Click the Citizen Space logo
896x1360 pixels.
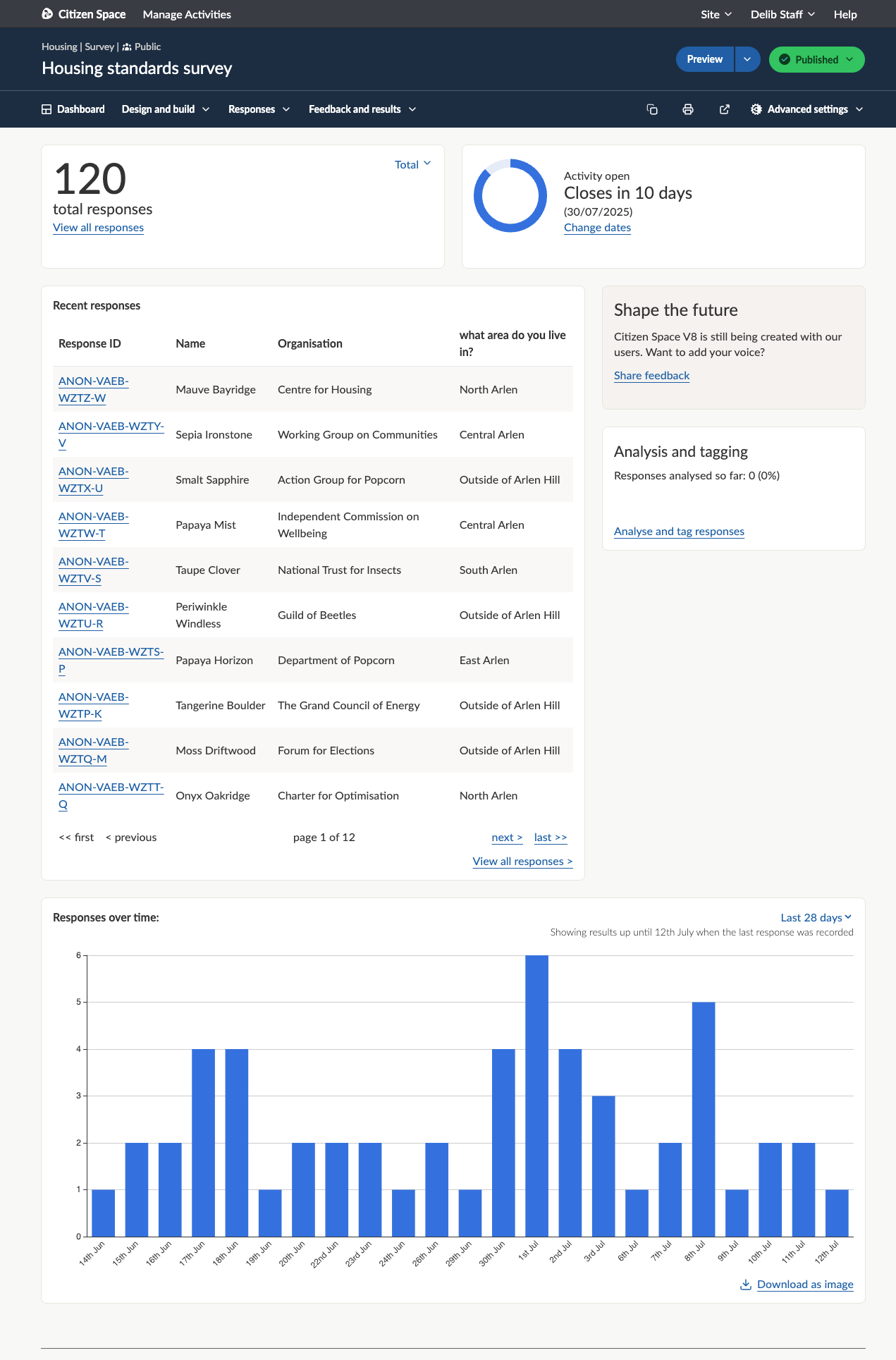point(83,14)
